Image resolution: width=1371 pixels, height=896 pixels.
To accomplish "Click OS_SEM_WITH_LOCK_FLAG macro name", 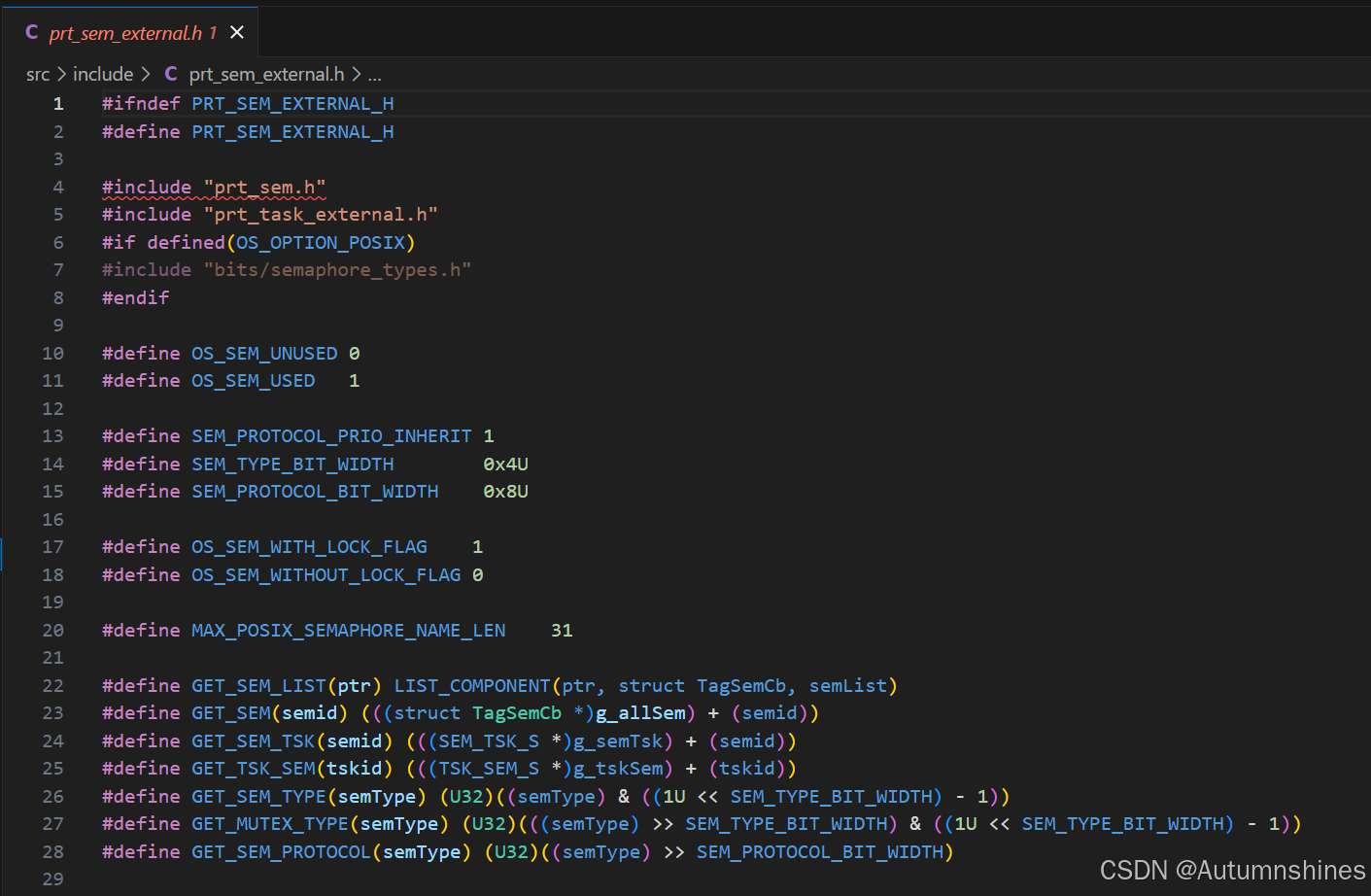I will tap(309, 547).
